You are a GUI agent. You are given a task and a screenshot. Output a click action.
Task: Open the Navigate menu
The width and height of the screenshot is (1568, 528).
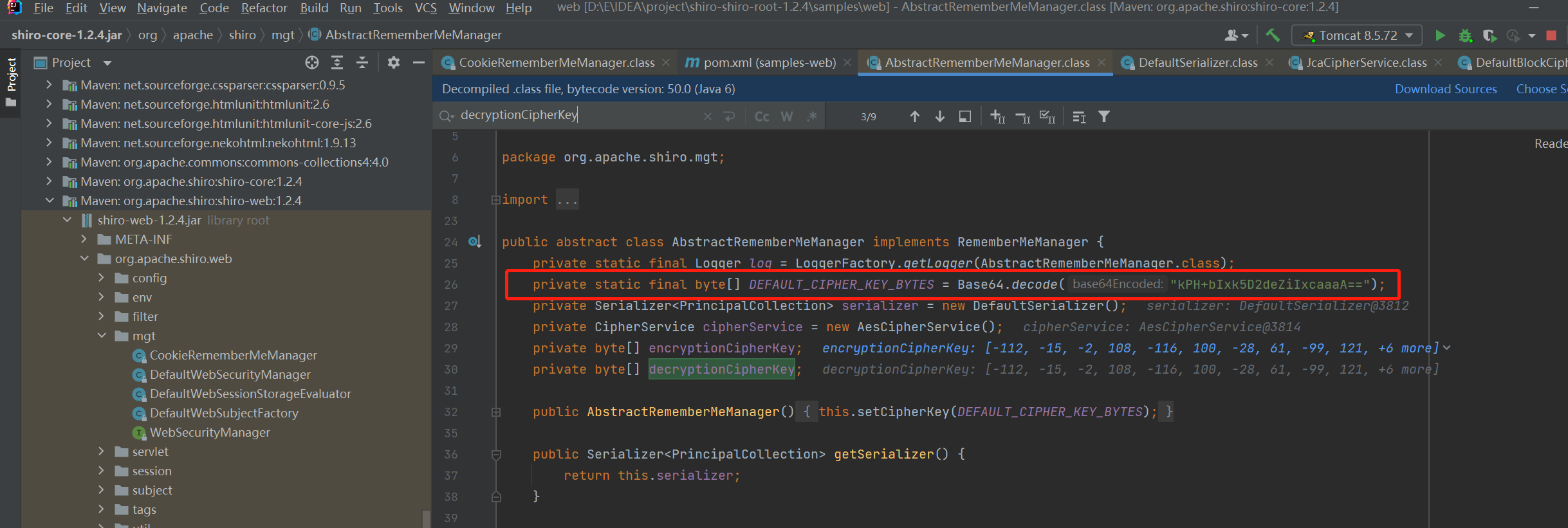(x=162, y=8)
